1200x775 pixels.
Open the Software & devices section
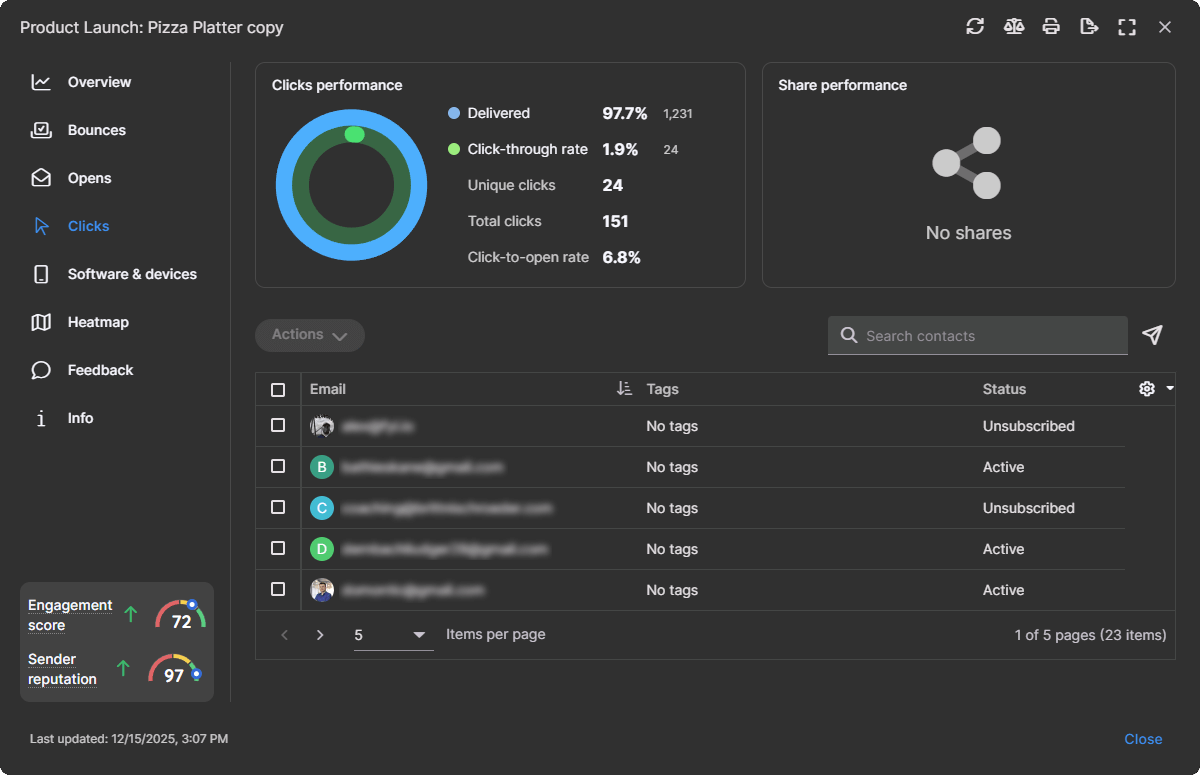tap(131, 274)
